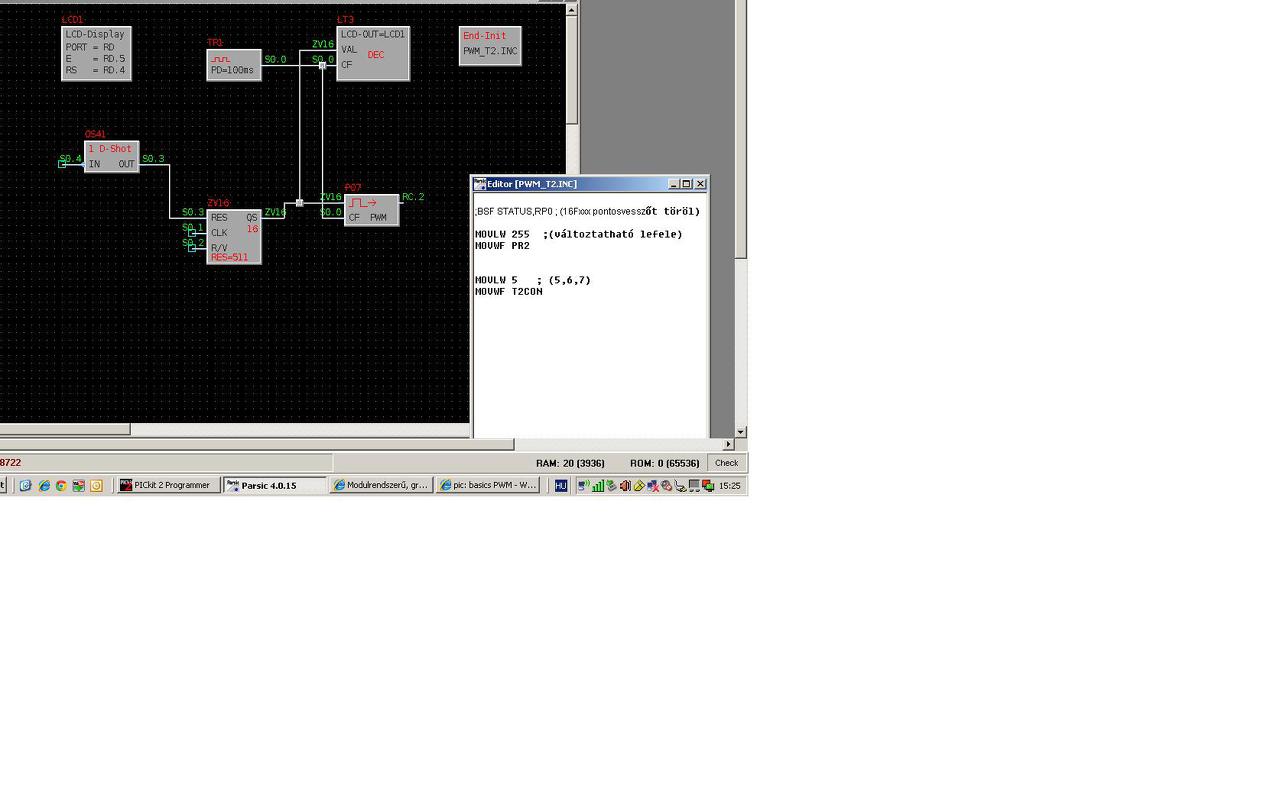
Task: Click the volume speaker icon in system tray
Action: 625,486
